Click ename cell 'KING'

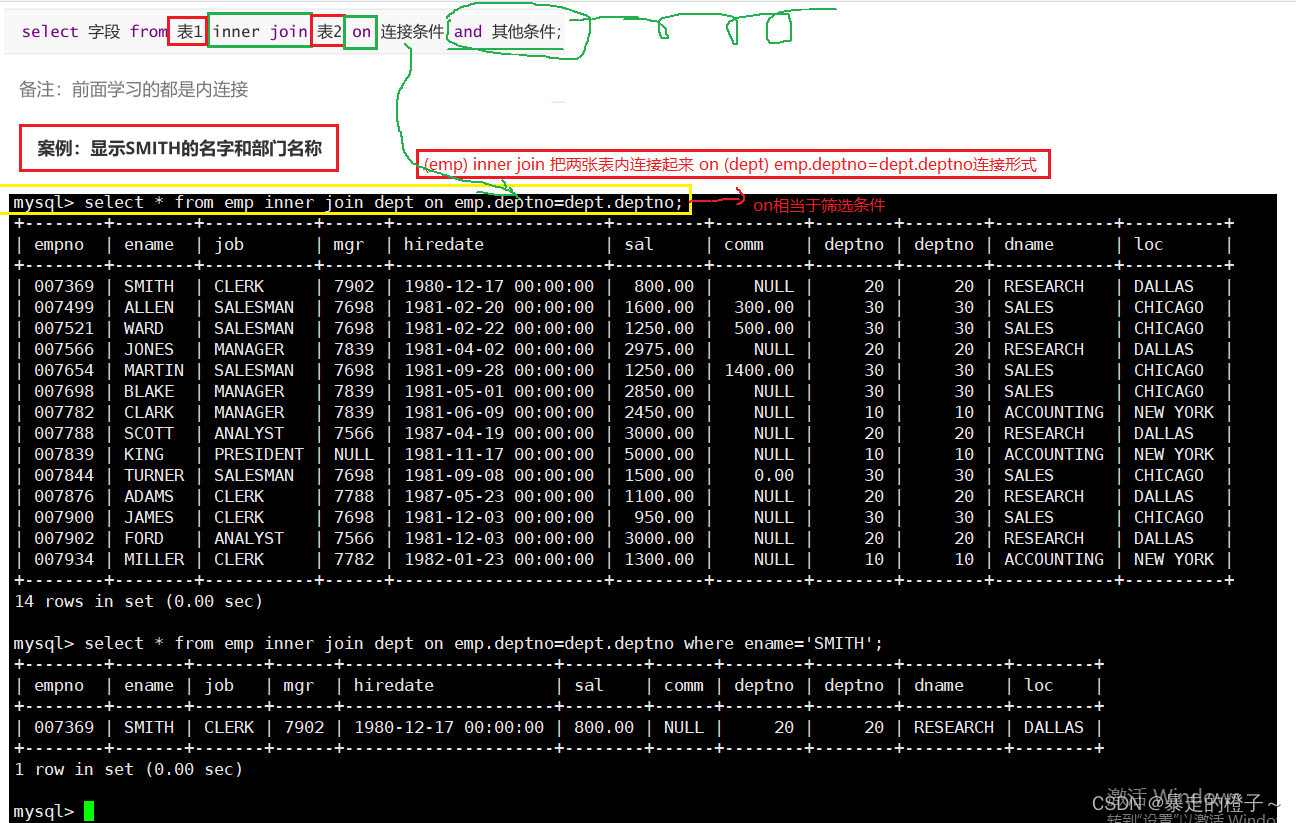[144, 454]
